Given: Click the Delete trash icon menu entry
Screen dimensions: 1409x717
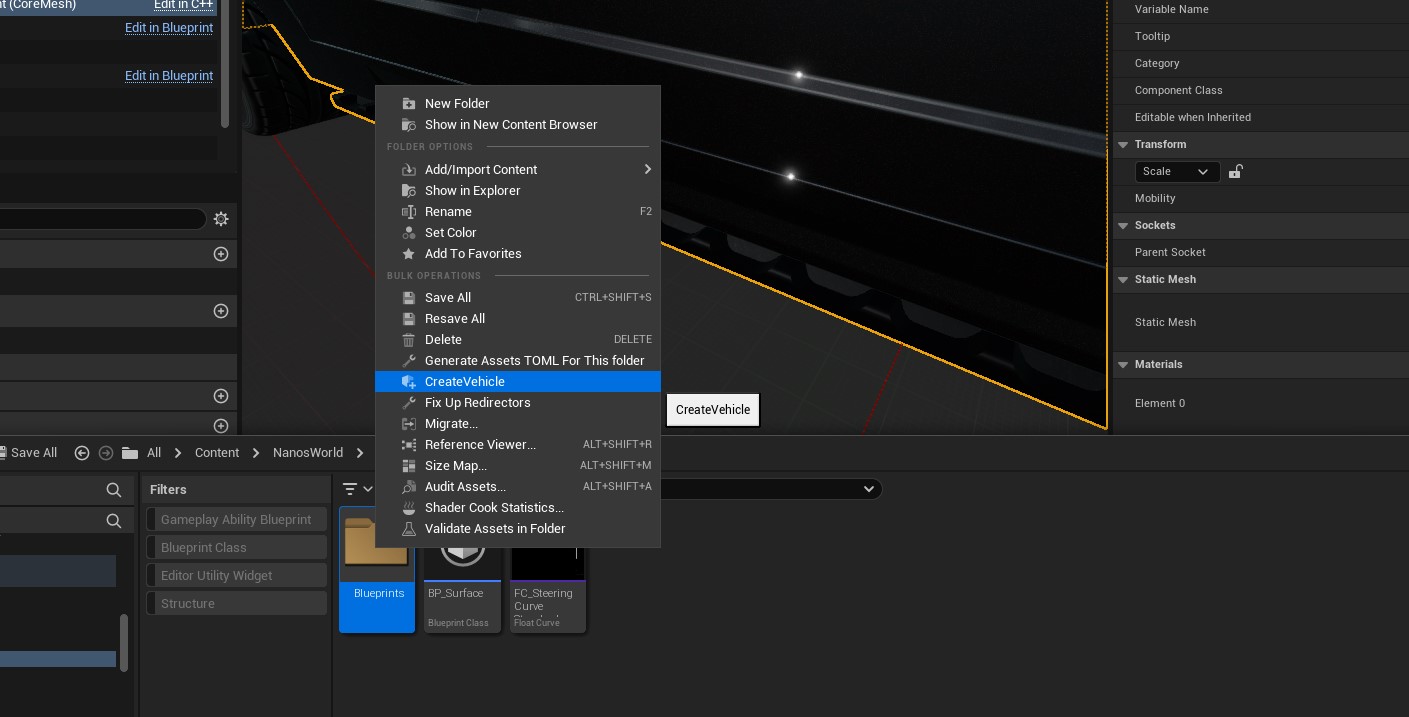Looking at the screenshot, I should tap(443, 340).
